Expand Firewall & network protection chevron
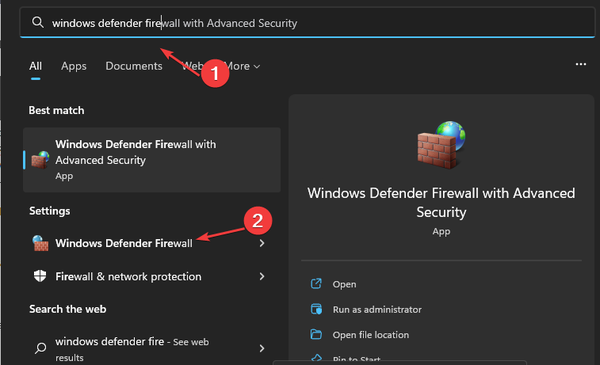The width and height of the screenshot is (600, 365). point(262,276)
